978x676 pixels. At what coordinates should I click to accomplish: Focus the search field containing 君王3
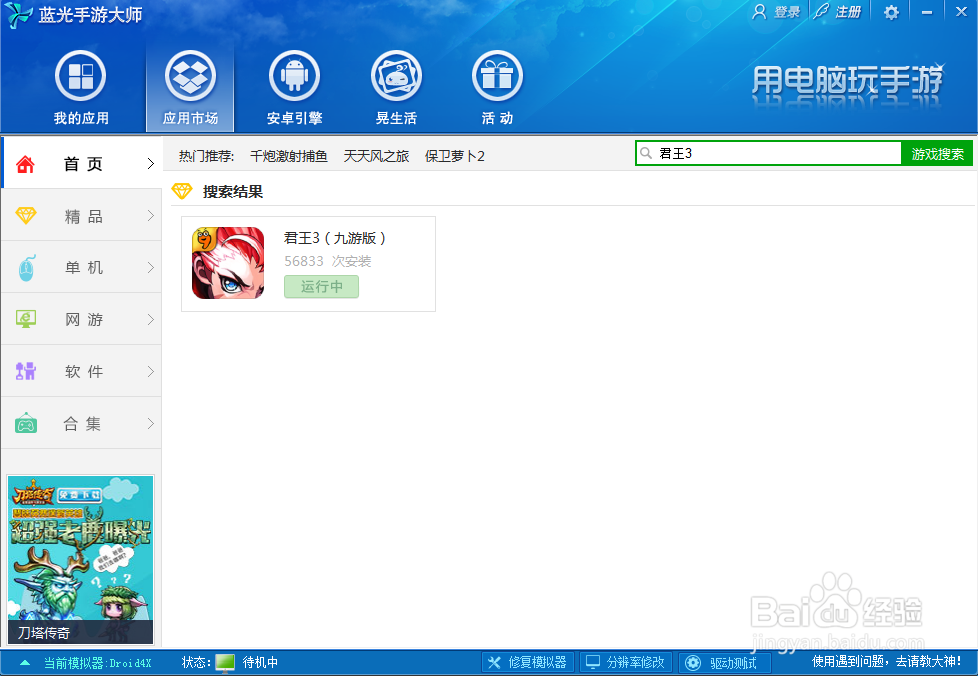pos(768,153)
